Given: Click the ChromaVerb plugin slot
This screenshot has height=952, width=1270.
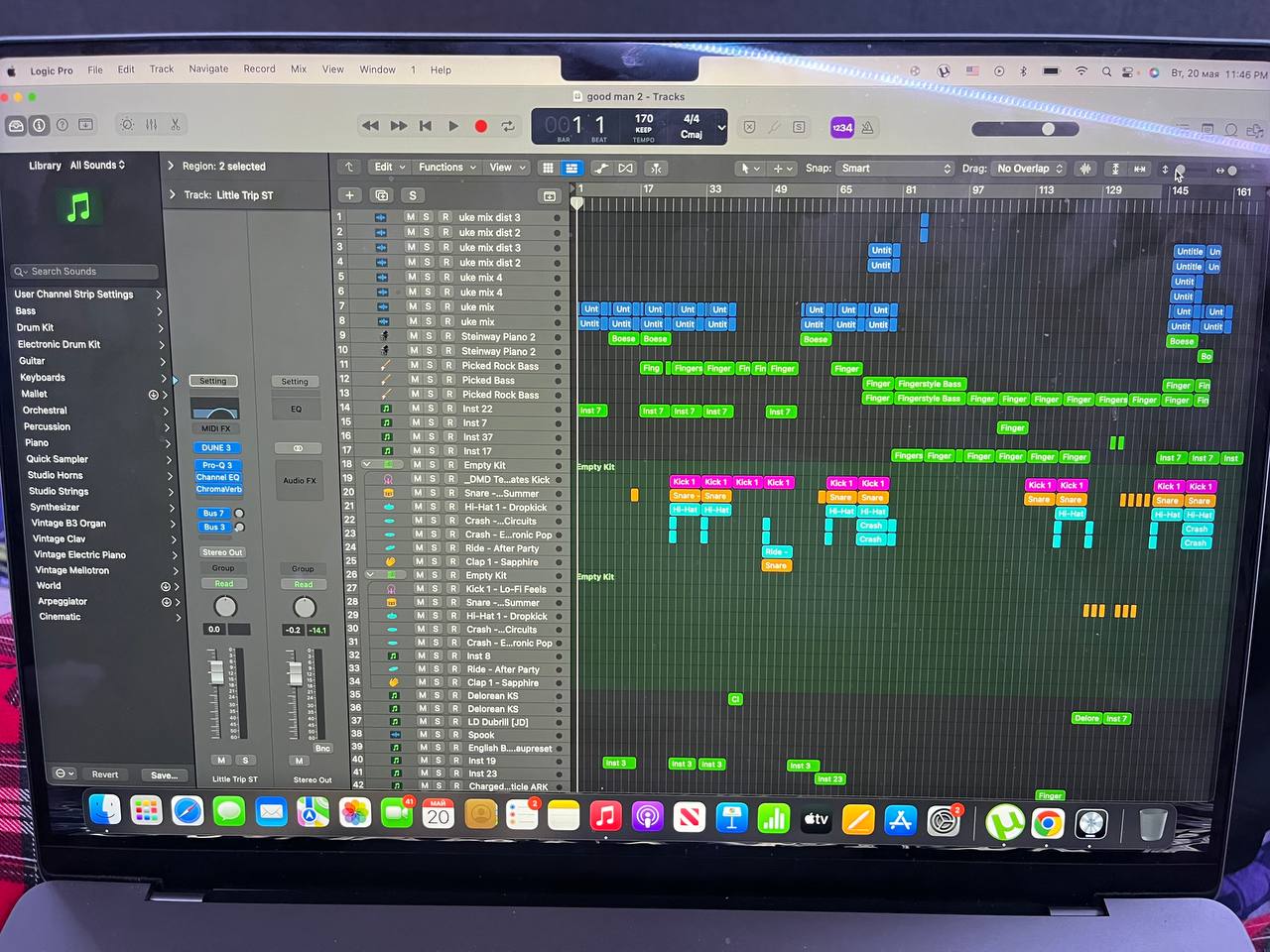Looking at the screenshot, I should (218, 489).
